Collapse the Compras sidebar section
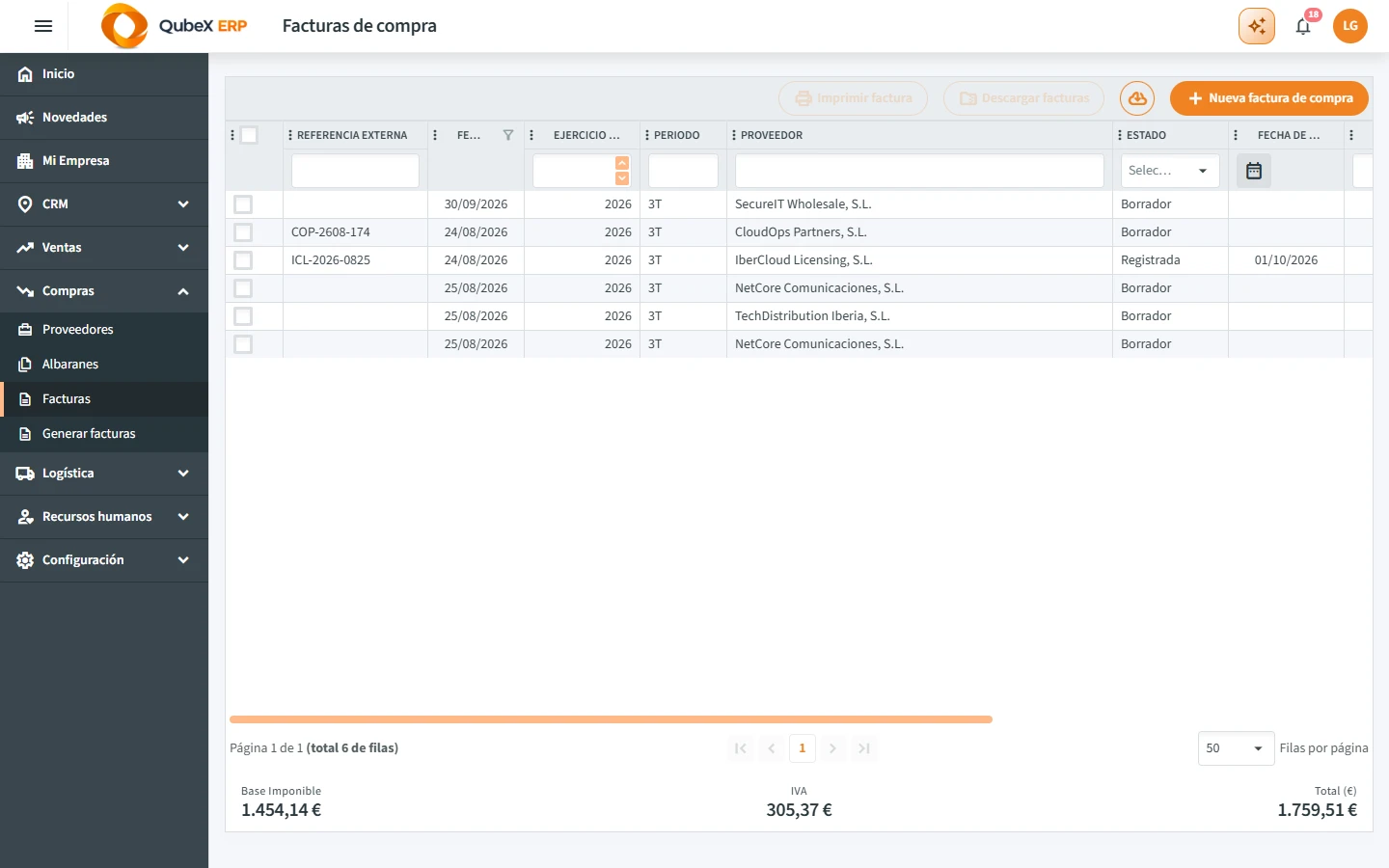The height and width of the screenshot is (868, 1389). [x=104, y=291]
